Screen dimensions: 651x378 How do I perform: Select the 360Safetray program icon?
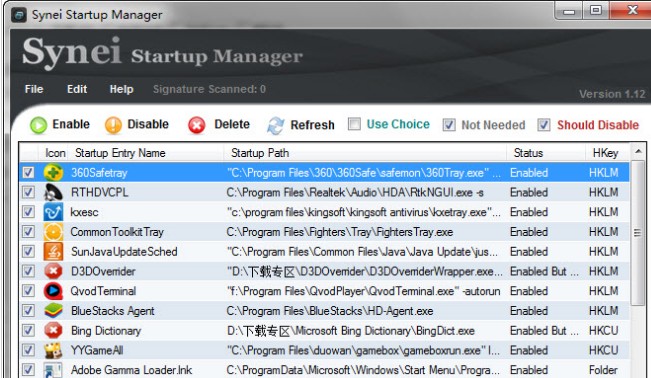53,172
